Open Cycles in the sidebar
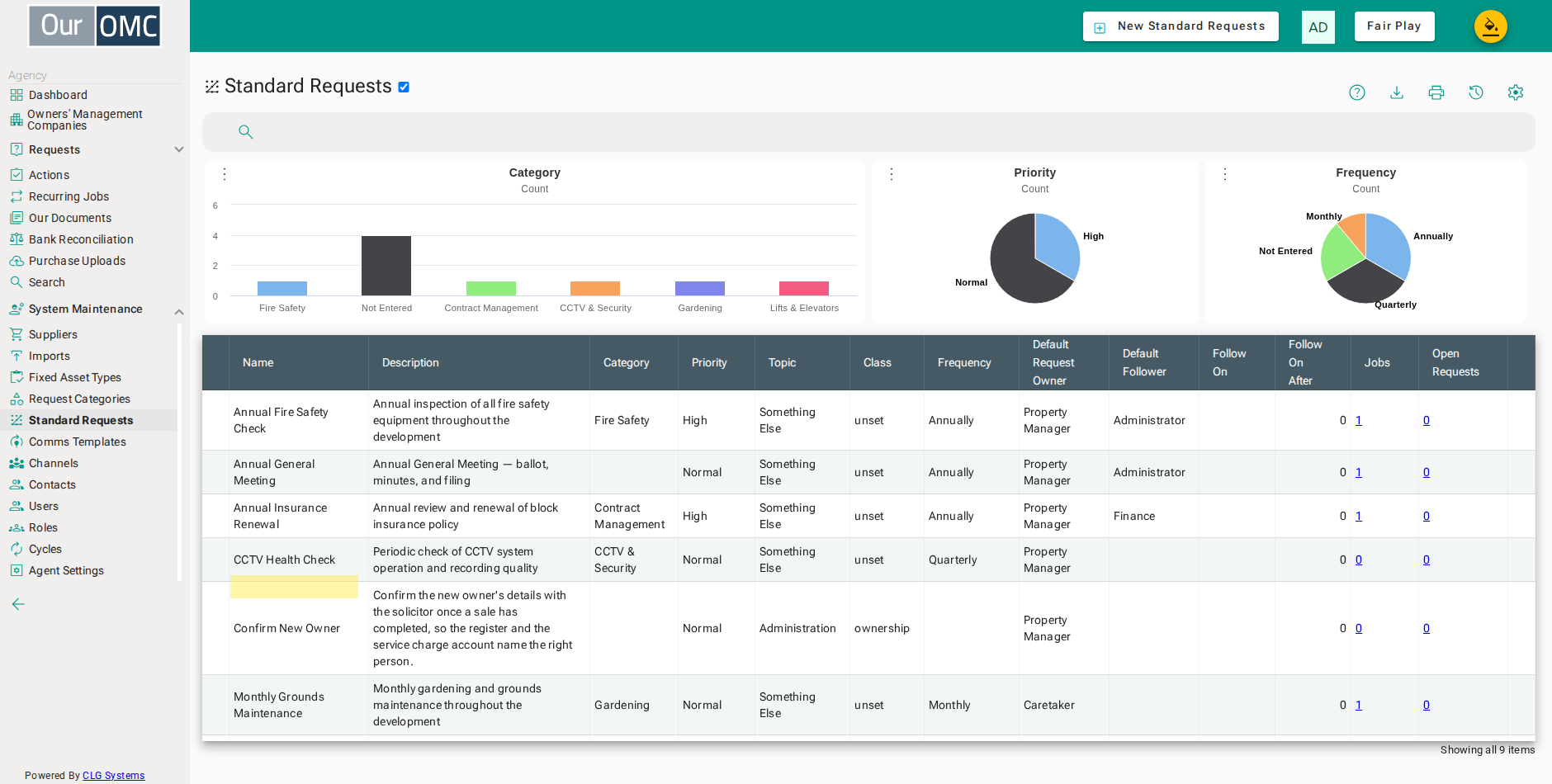The height and width of the screenshot is (784, 1552). click(45, 549)
